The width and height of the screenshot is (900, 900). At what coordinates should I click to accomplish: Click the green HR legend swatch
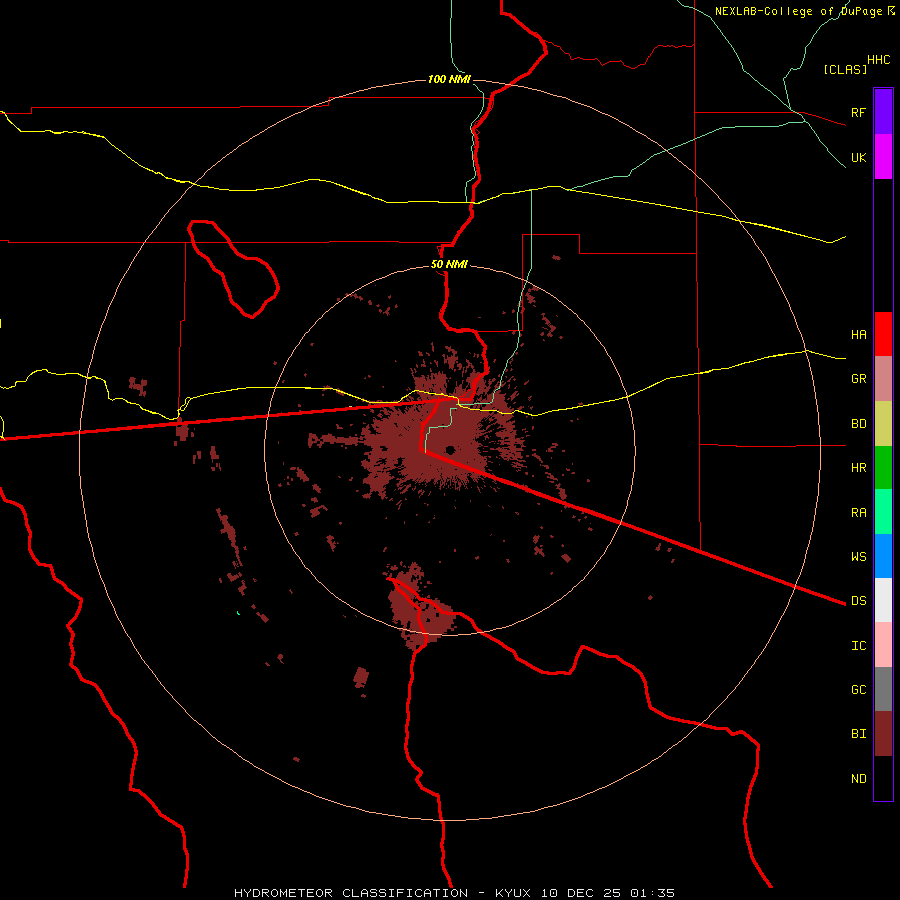883,468
